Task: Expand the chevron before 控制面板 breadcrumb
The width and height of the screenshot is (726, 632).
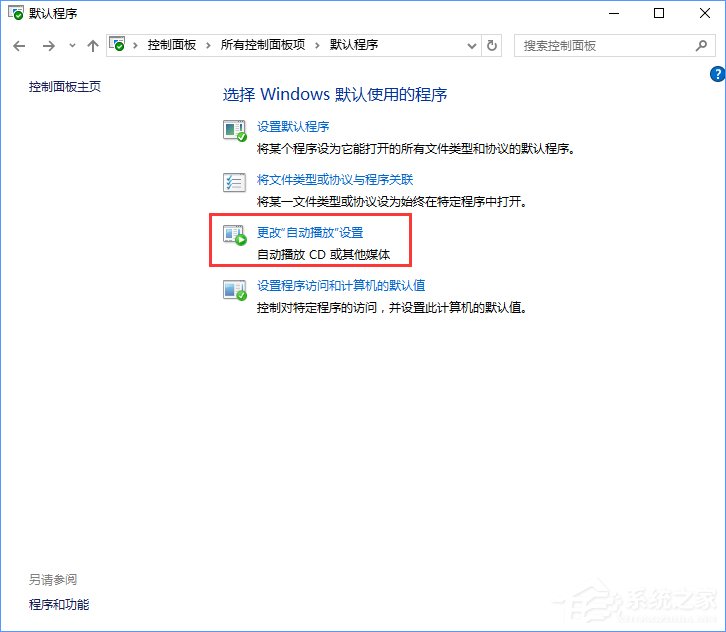Action: [x=135, y=45]
